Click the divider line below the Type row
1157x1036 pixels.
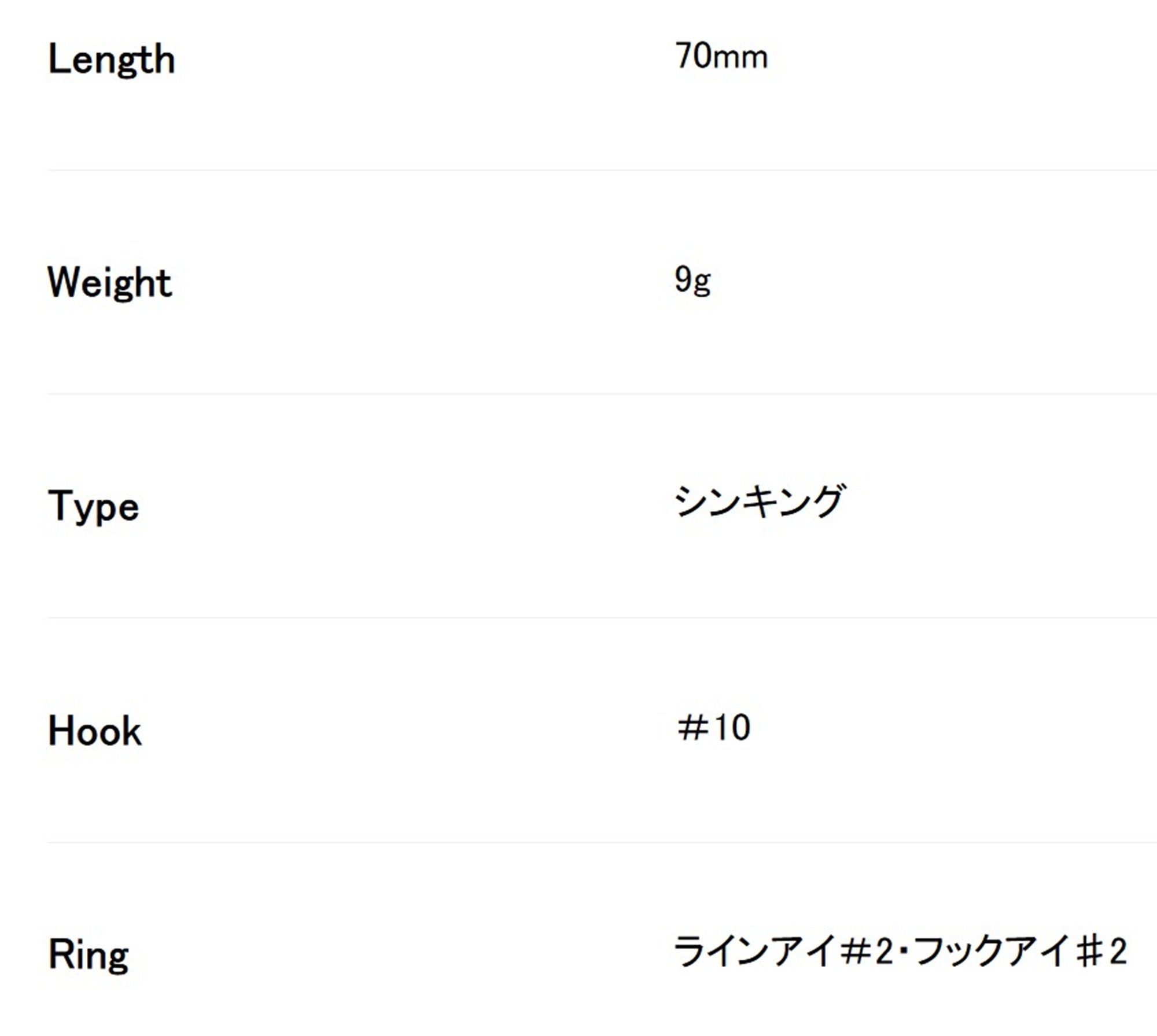pyautogui.click(x=602, y=618)
